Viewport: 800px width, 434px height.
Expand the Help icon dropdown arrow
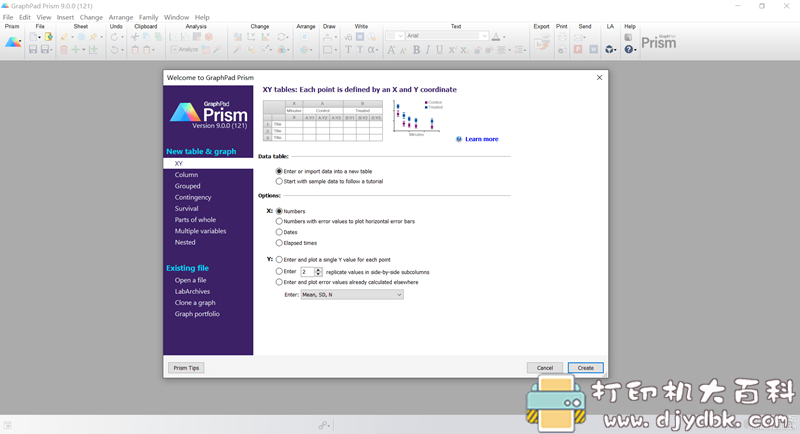[635, 50]
